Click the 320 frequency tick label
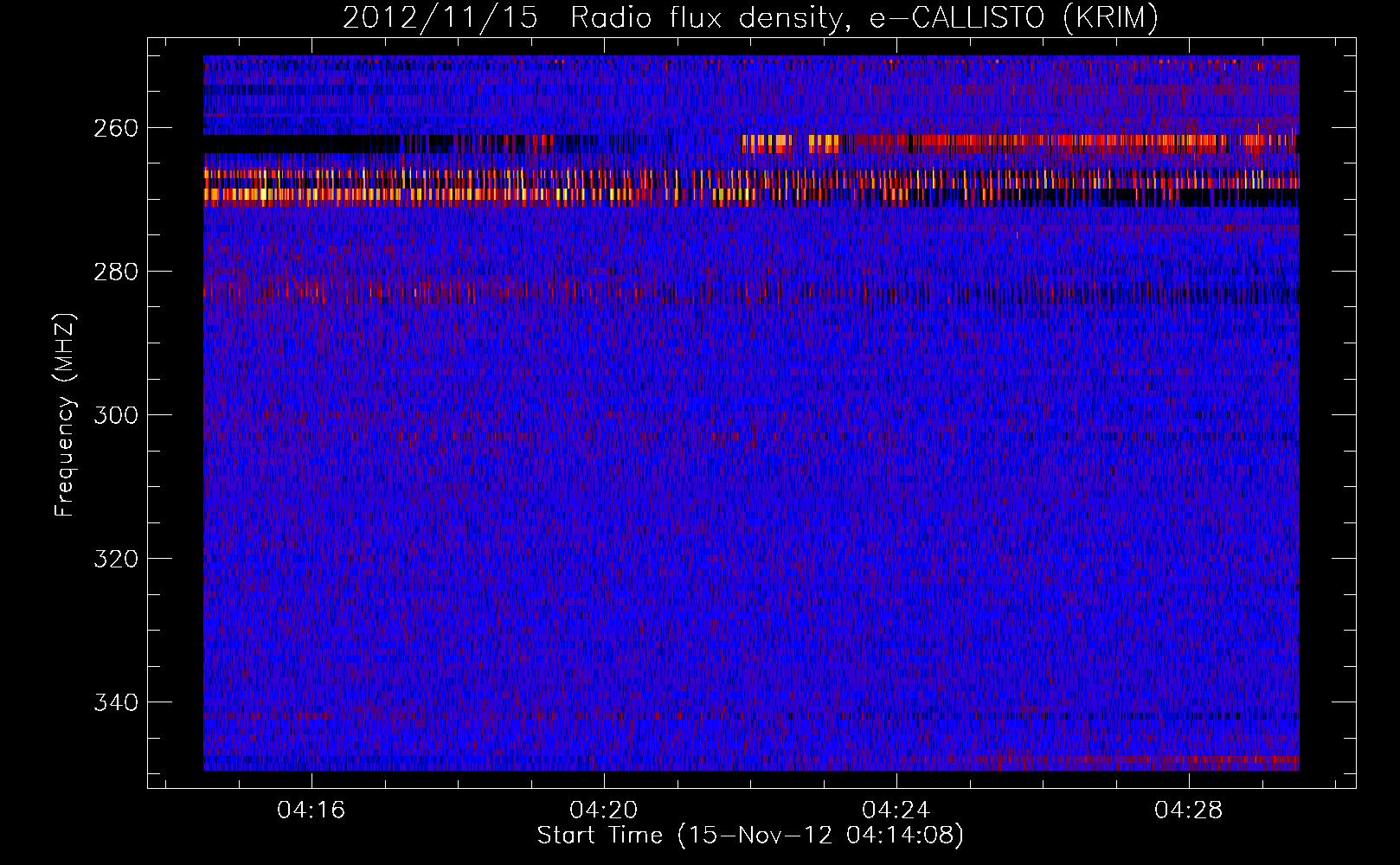This screenshot has height=865, width=1400. coord(115,559)
